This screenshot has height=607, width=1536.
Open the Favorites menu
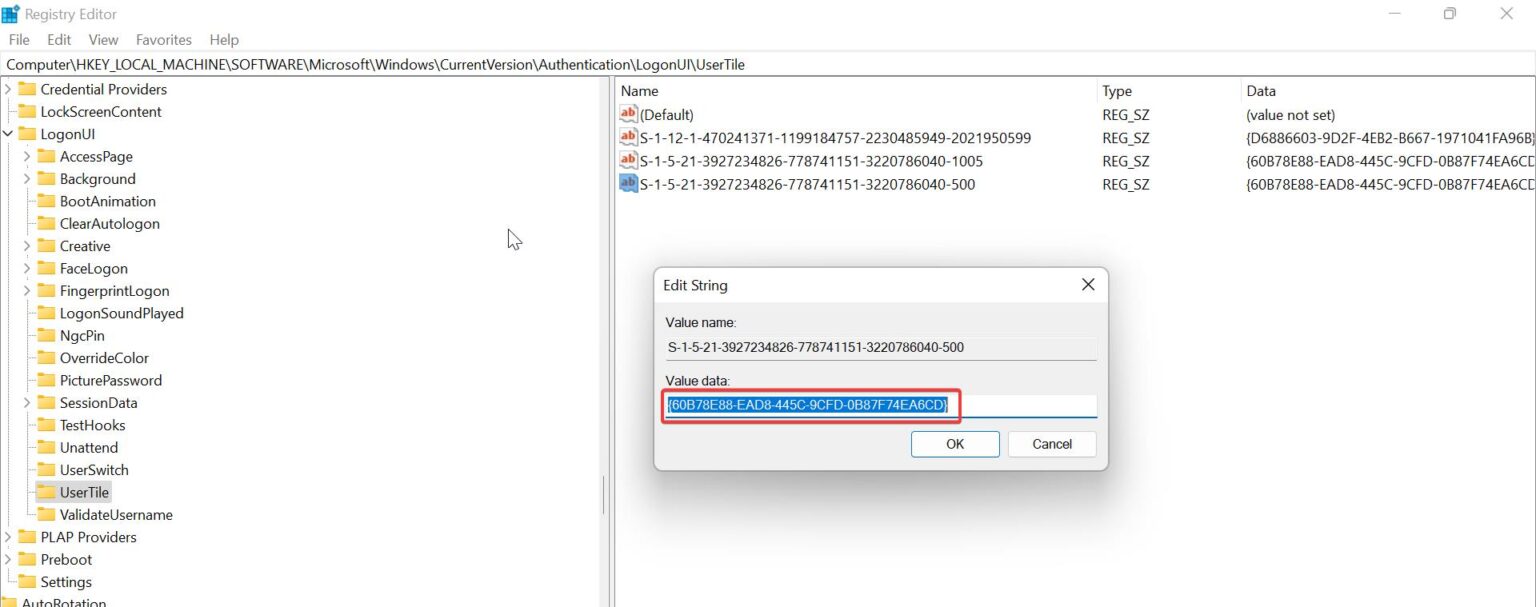[163, 39]
